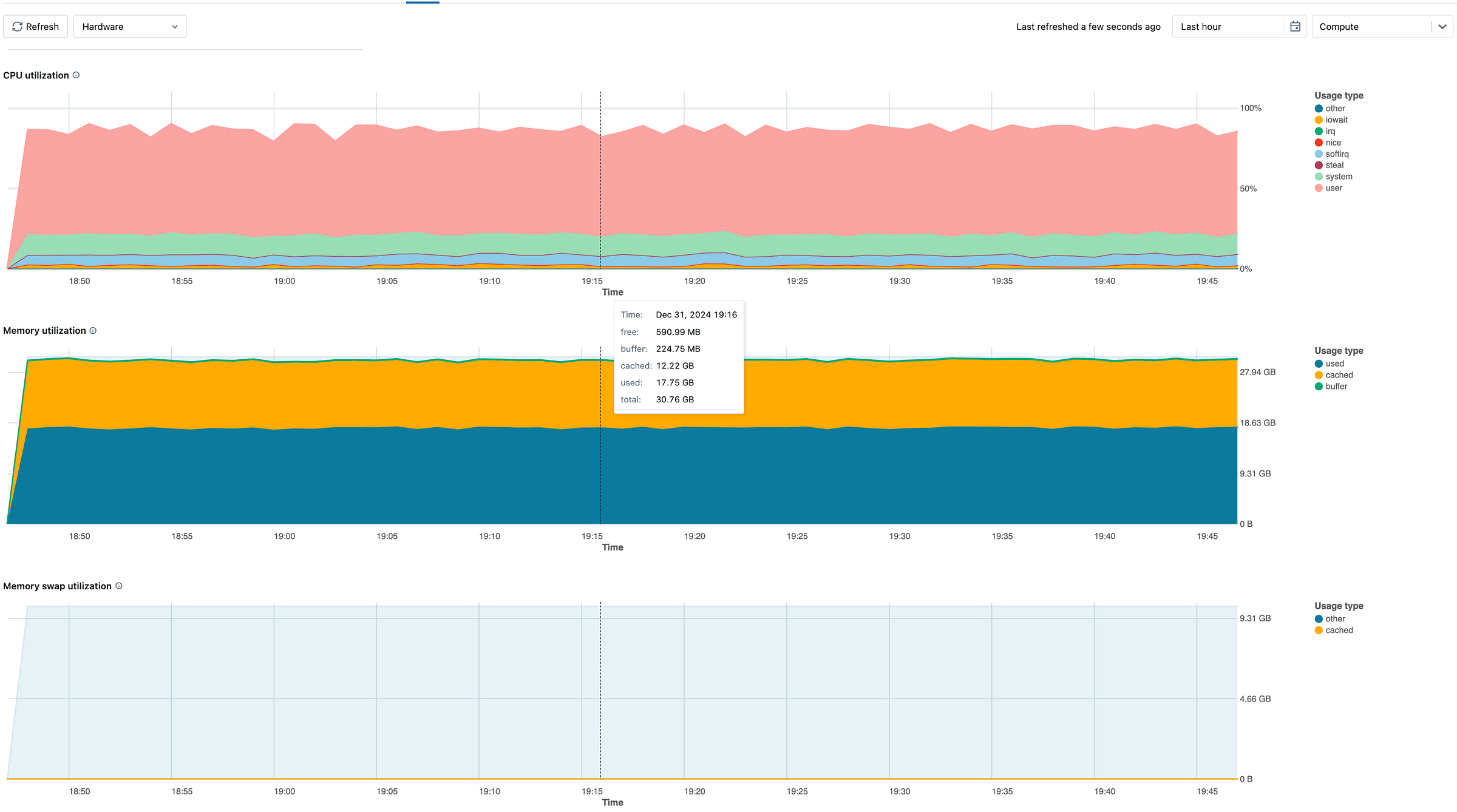
Task: Hide cached series in Memory utilization legend
Action: coord(1339,375)
